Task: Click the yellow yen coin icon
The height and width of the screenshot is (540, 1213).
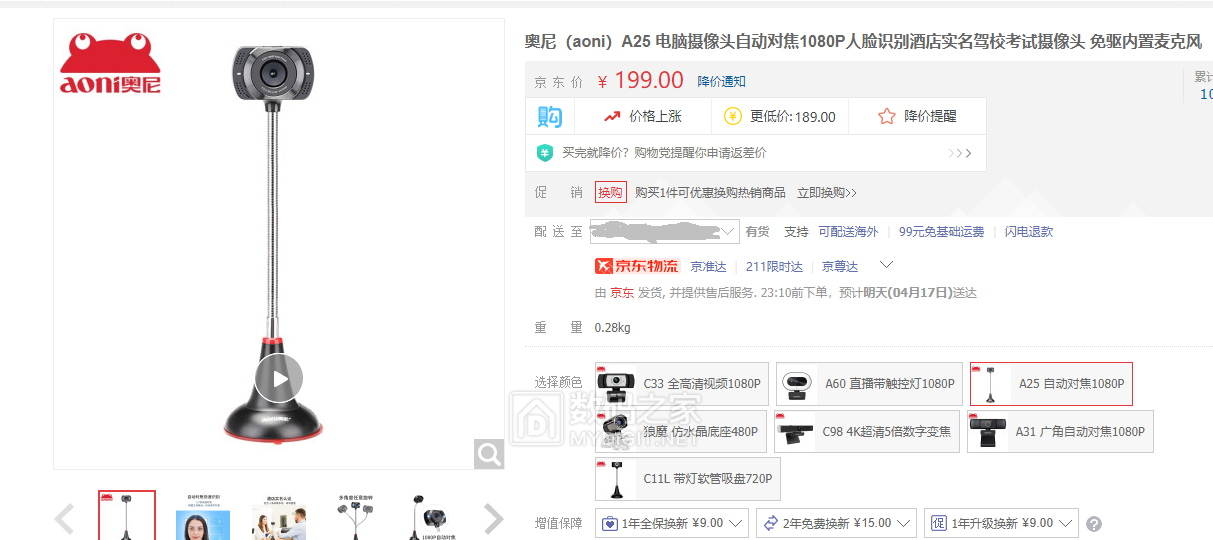Action: click(x=732, y=116)
